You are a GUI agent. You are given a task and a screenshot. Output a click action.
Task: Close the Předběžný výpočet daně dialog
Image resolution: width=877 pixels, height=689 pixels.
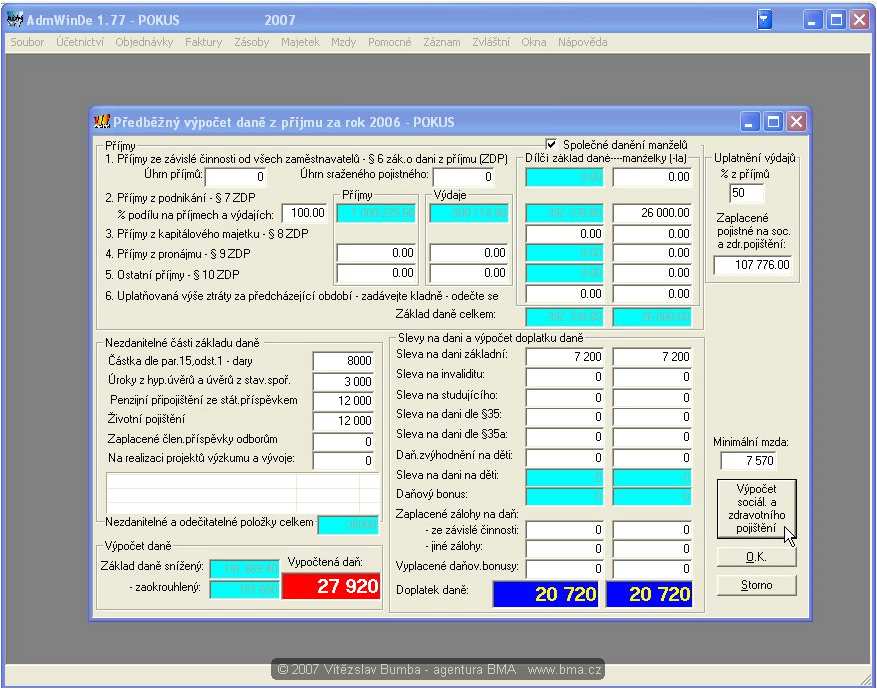click(796, 121)
